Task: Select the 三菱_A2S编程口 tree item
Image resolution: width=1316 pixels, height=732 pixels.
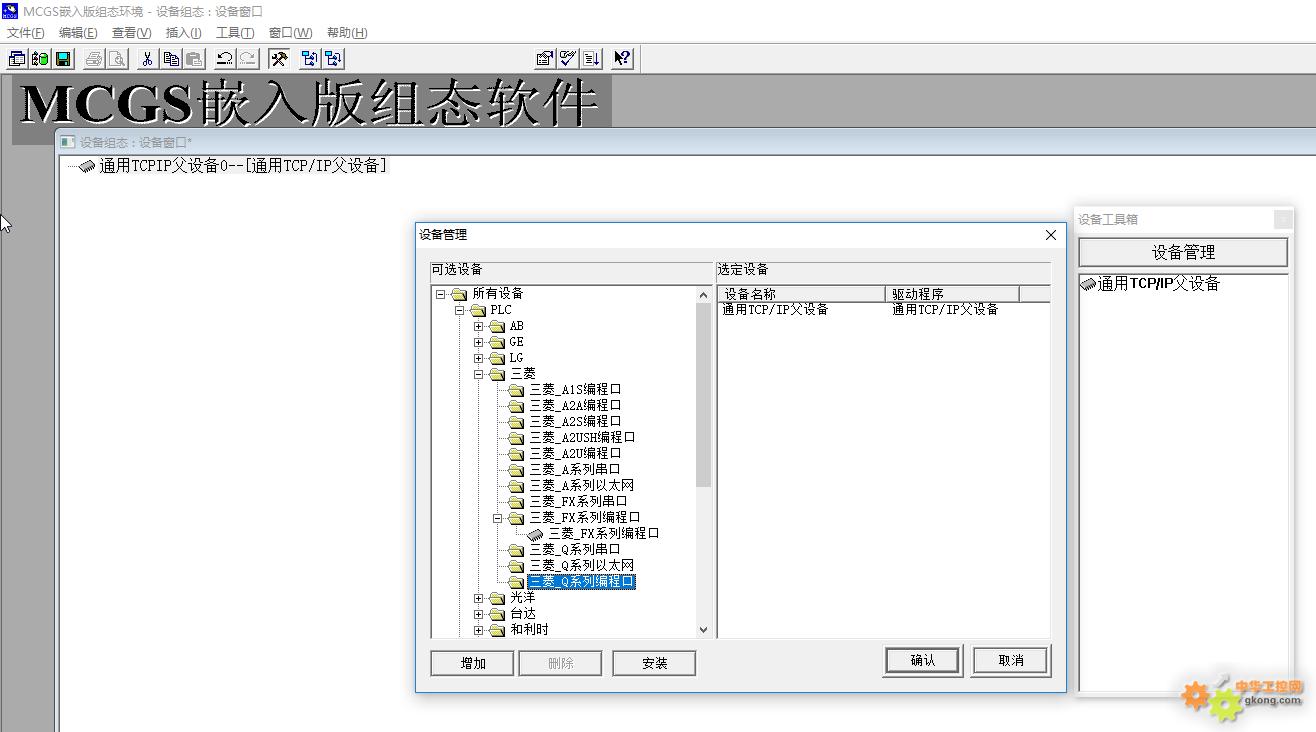Action: click(x=575, y=422)
